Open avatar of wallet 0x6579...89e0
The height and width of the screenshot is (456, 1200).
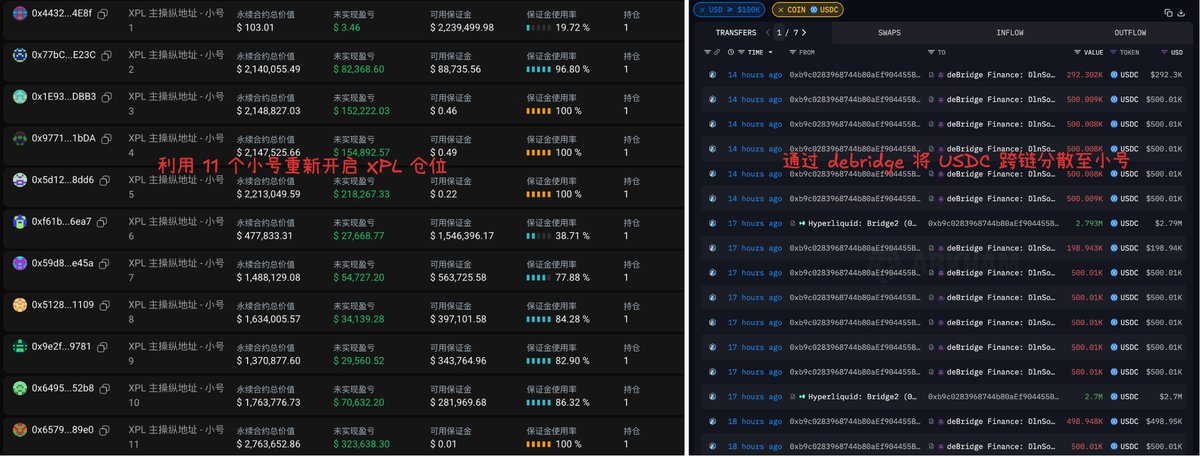point(19,430)
